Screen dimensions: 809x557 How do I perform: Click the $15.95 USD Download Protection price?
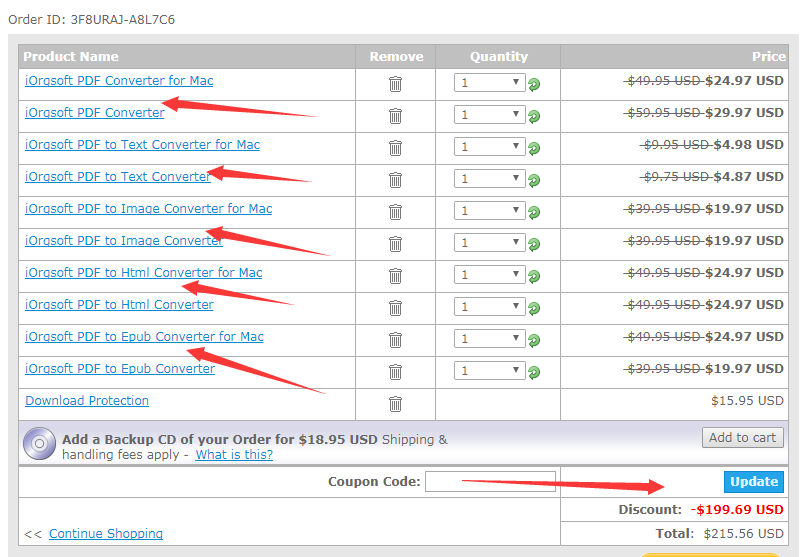[x=747, y=401]
